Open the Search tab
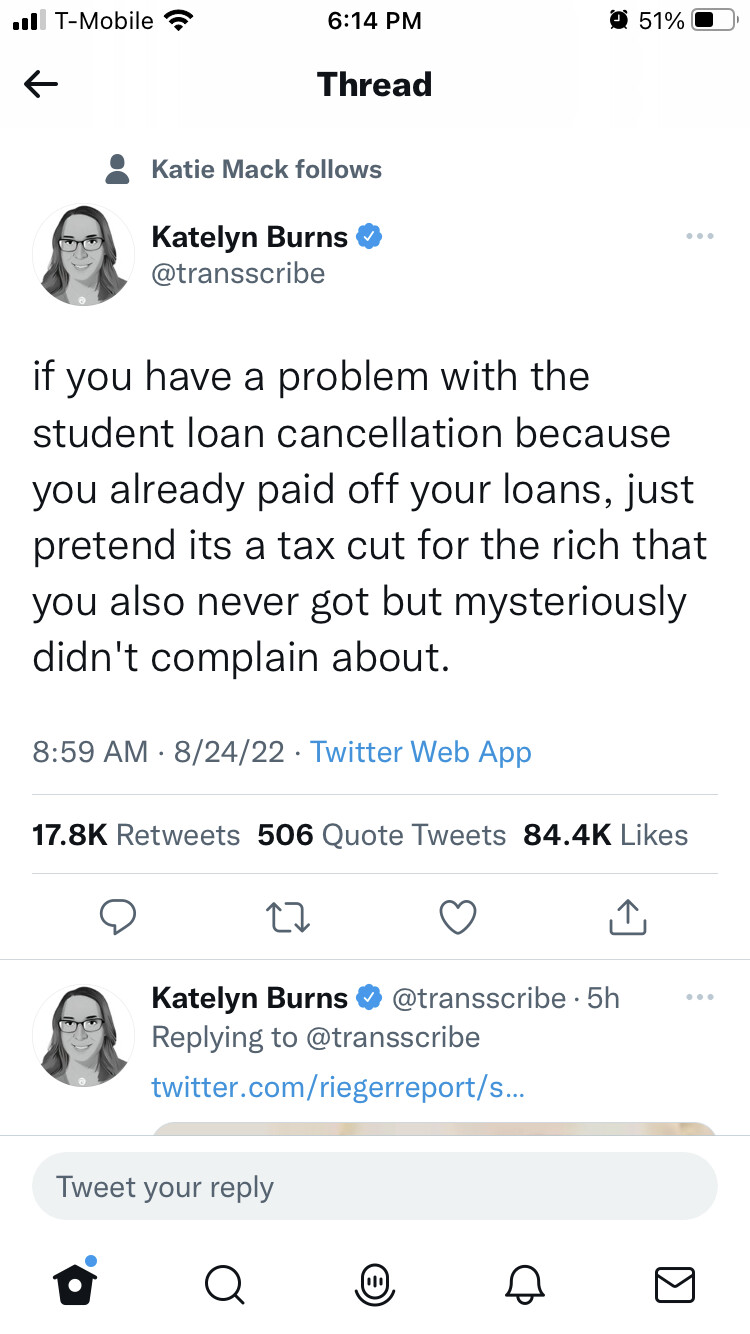The width and height of the screenshot is (750, 1334). coord(222,1283)
